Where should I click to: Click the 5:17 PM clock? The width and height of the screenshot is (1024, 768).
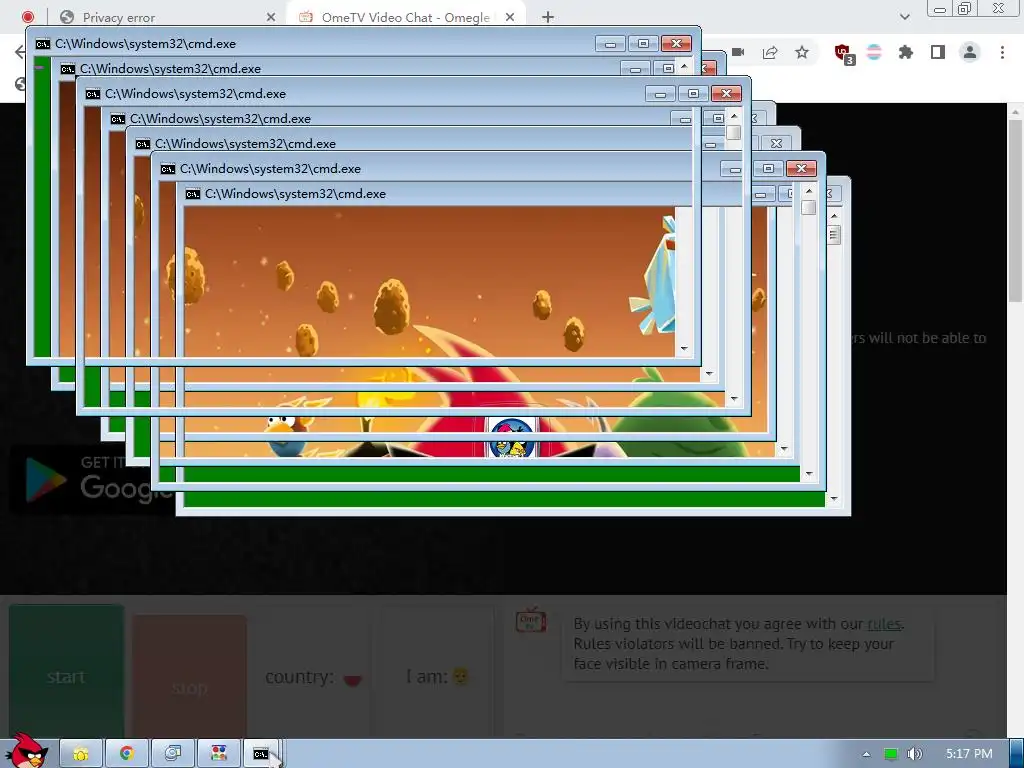(969, 754)
